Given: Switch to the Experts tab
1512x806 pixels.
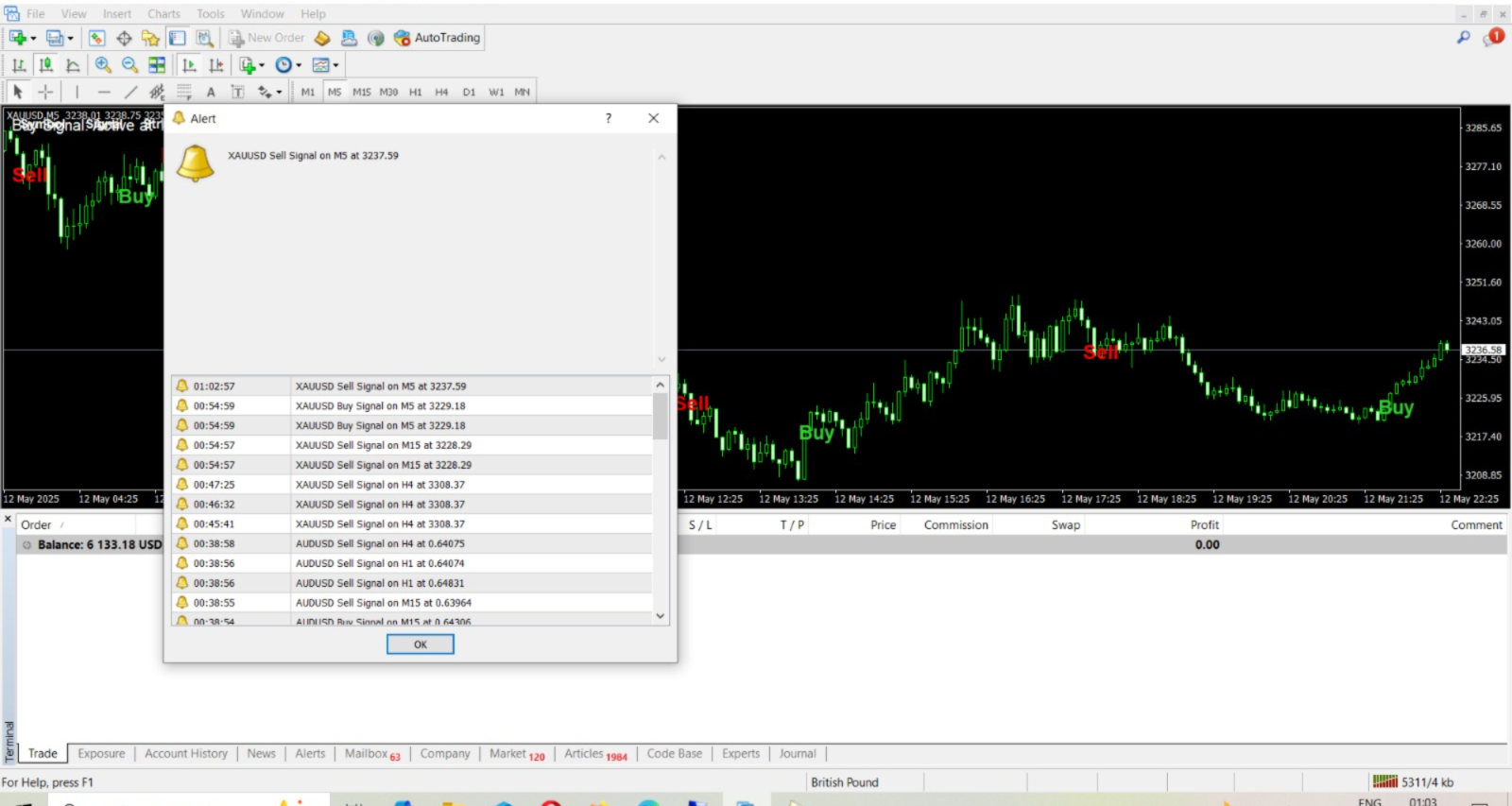Looking at the screenshot, I should pos(741,754).
